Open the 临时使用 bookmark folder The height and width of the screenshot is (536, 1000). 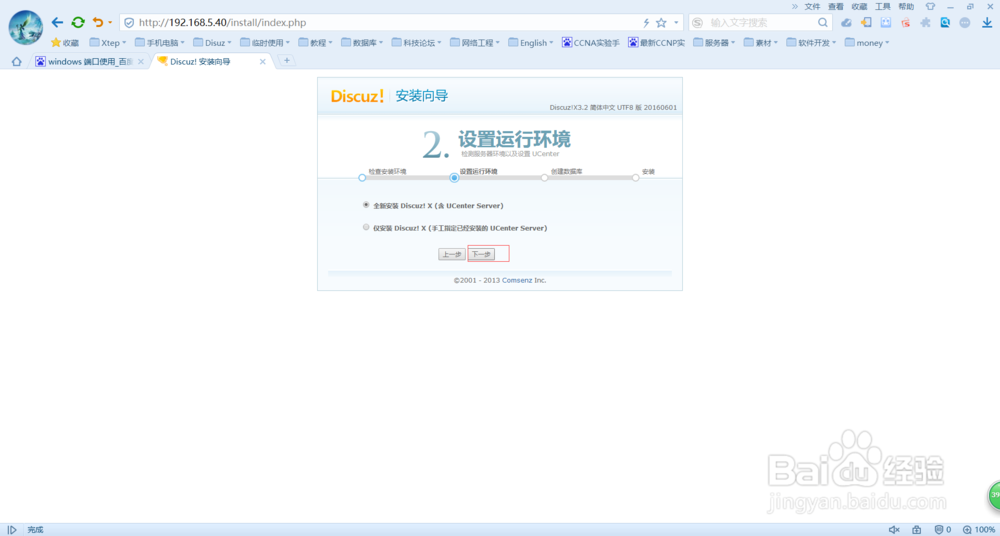point(265,43)
